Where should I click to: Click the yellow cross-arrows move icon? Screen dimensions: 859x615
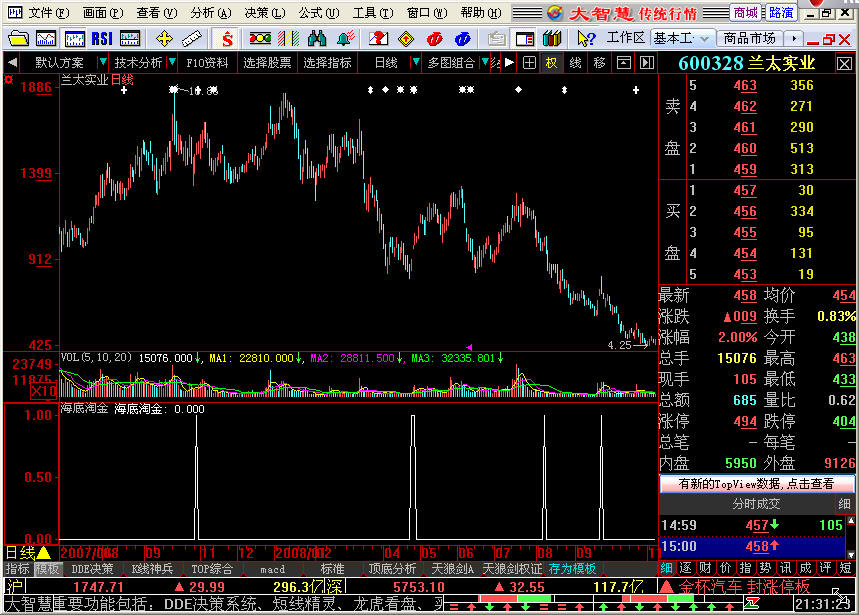tap(164, 39)
